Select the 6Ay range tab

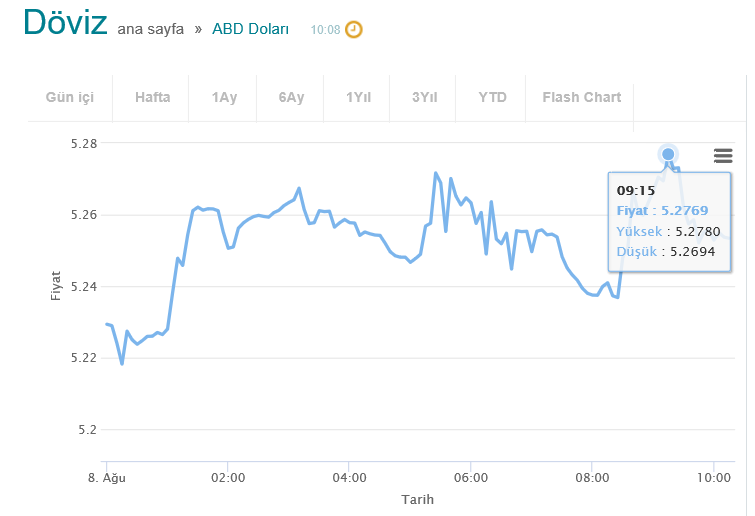pyautogui.click(x=291, y=97)
